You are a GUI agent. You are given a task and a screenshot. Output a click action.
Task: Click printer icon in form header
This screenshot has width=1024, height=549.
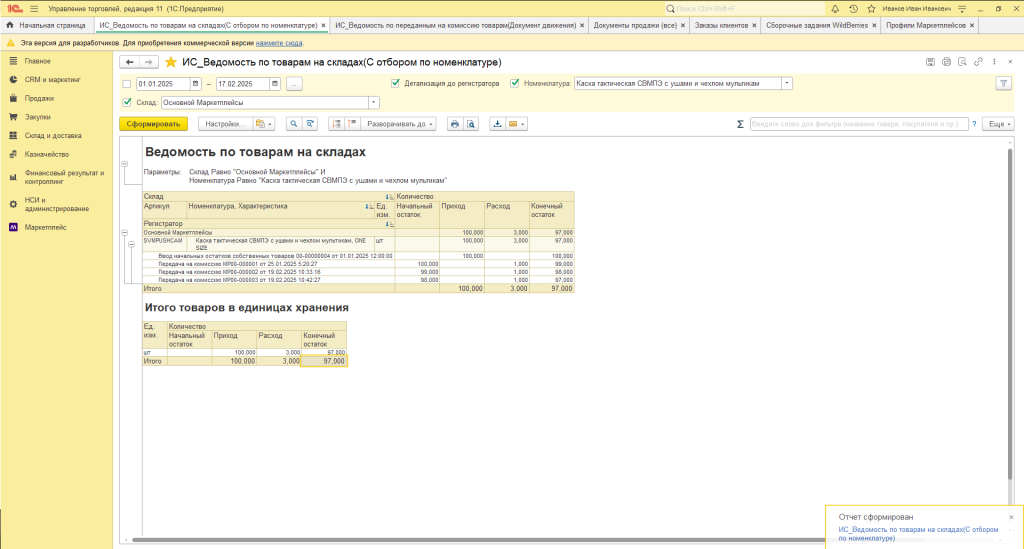coord(946,62)
